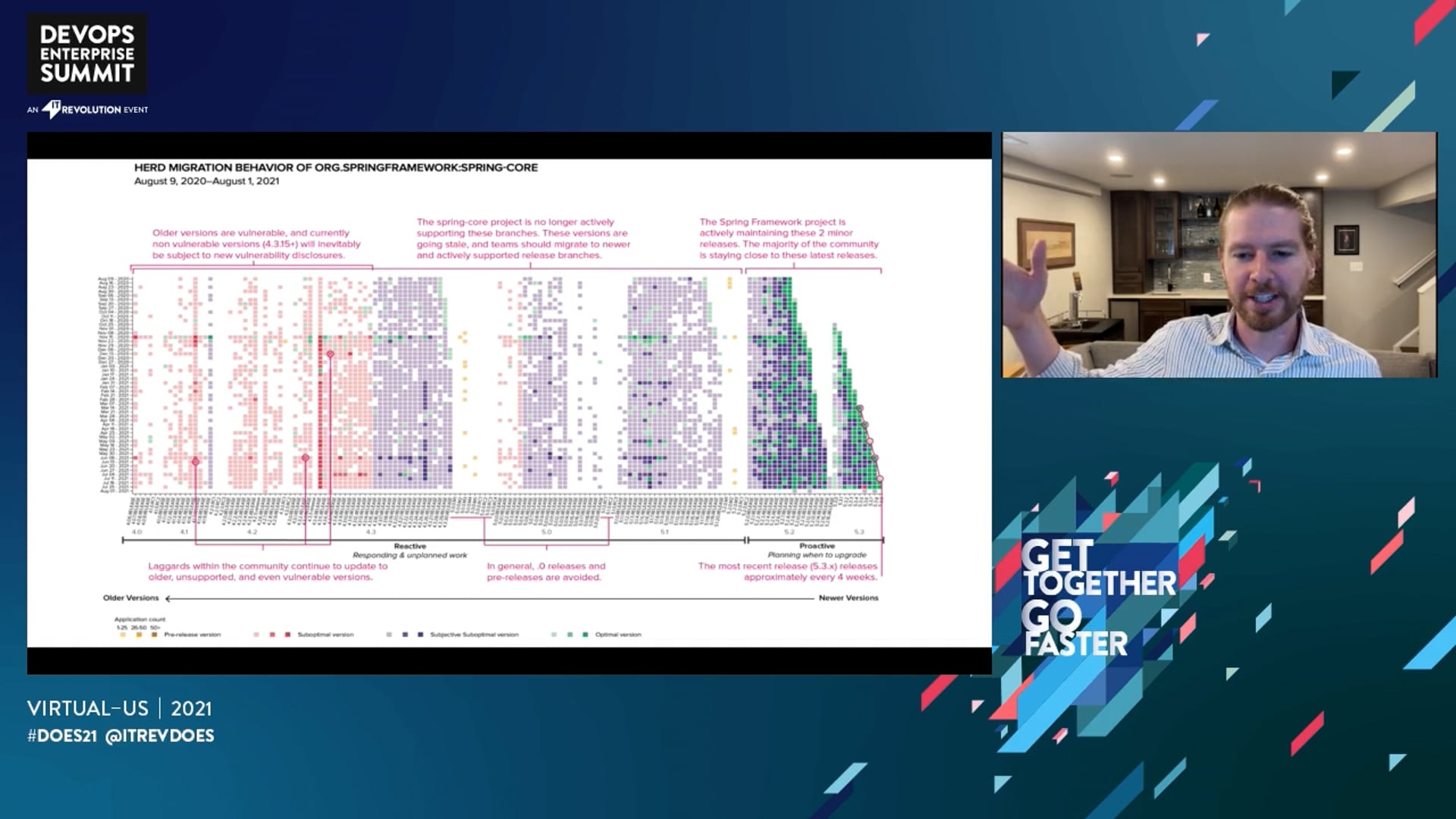Screen dimensions: 1456x819
Task: Click the 'Older versions are vulnerable' annotation
Action: [256, 244]
